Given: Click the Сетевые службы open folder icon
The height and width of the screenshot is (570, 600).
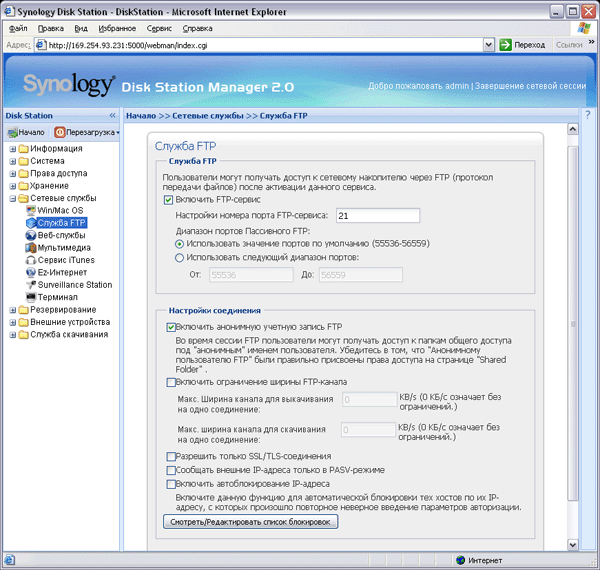Looking at the screenshot, I should pos(23,198).
